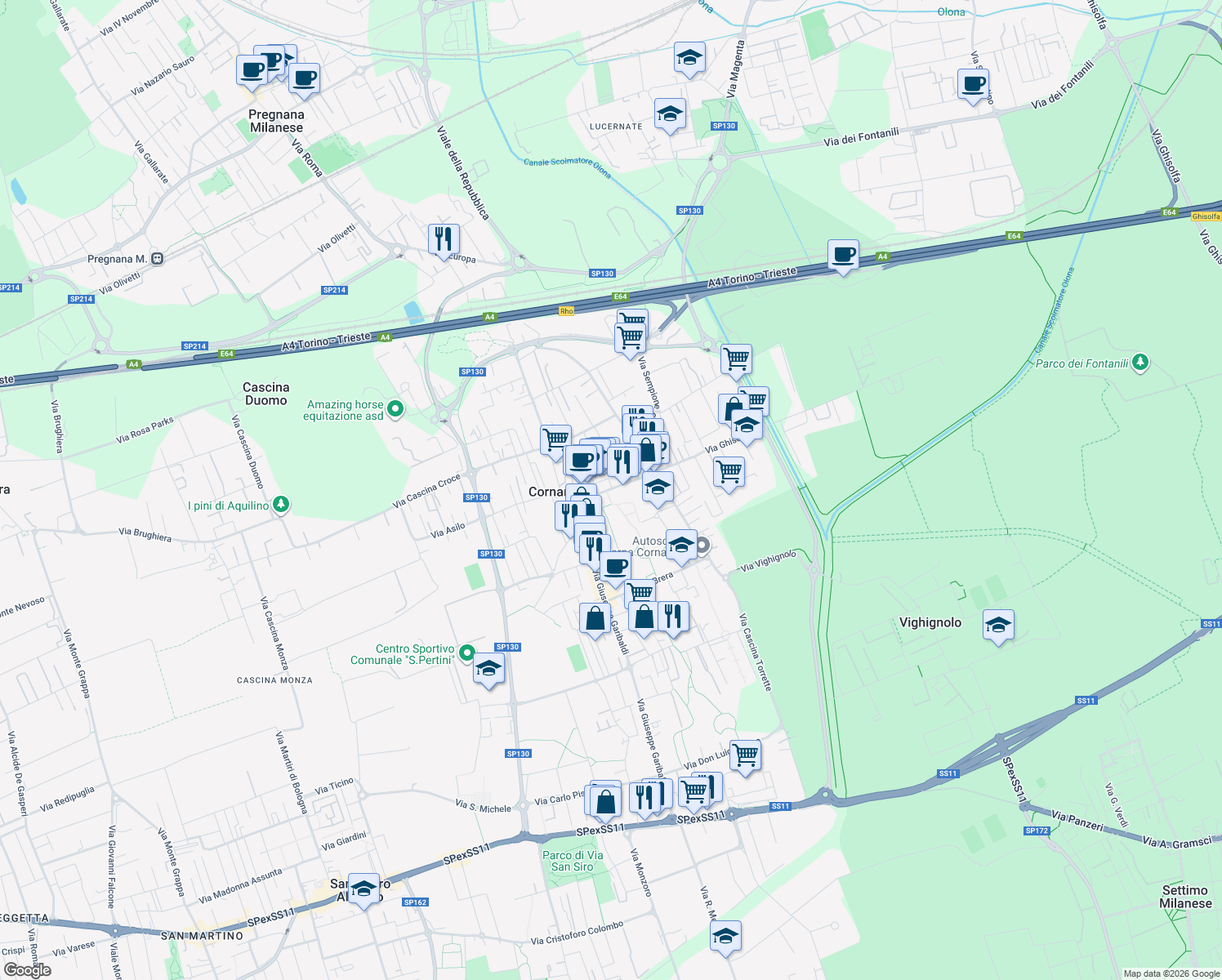Click the restaurant fork-and-knife marker near Via Europa
This screenshot has height=980, width=1222.
(x=444, y=238)
